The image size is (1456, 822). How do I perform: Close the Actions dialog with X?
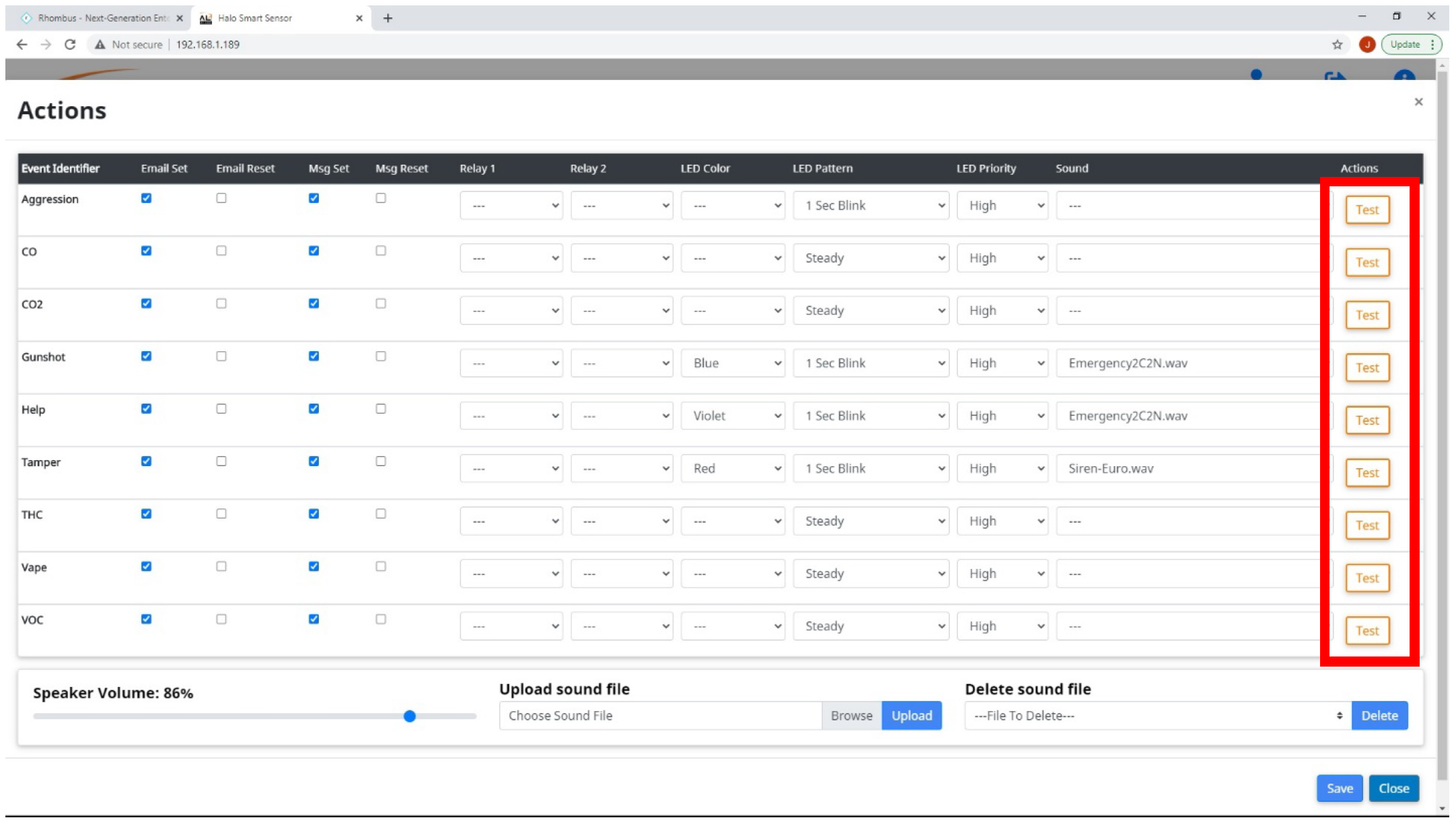click(1418, 102)
